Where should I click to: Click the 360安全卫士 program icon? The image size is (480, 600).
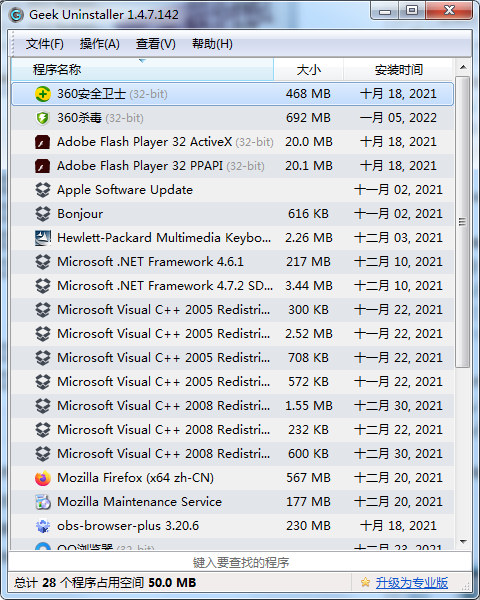pos(43,94)
